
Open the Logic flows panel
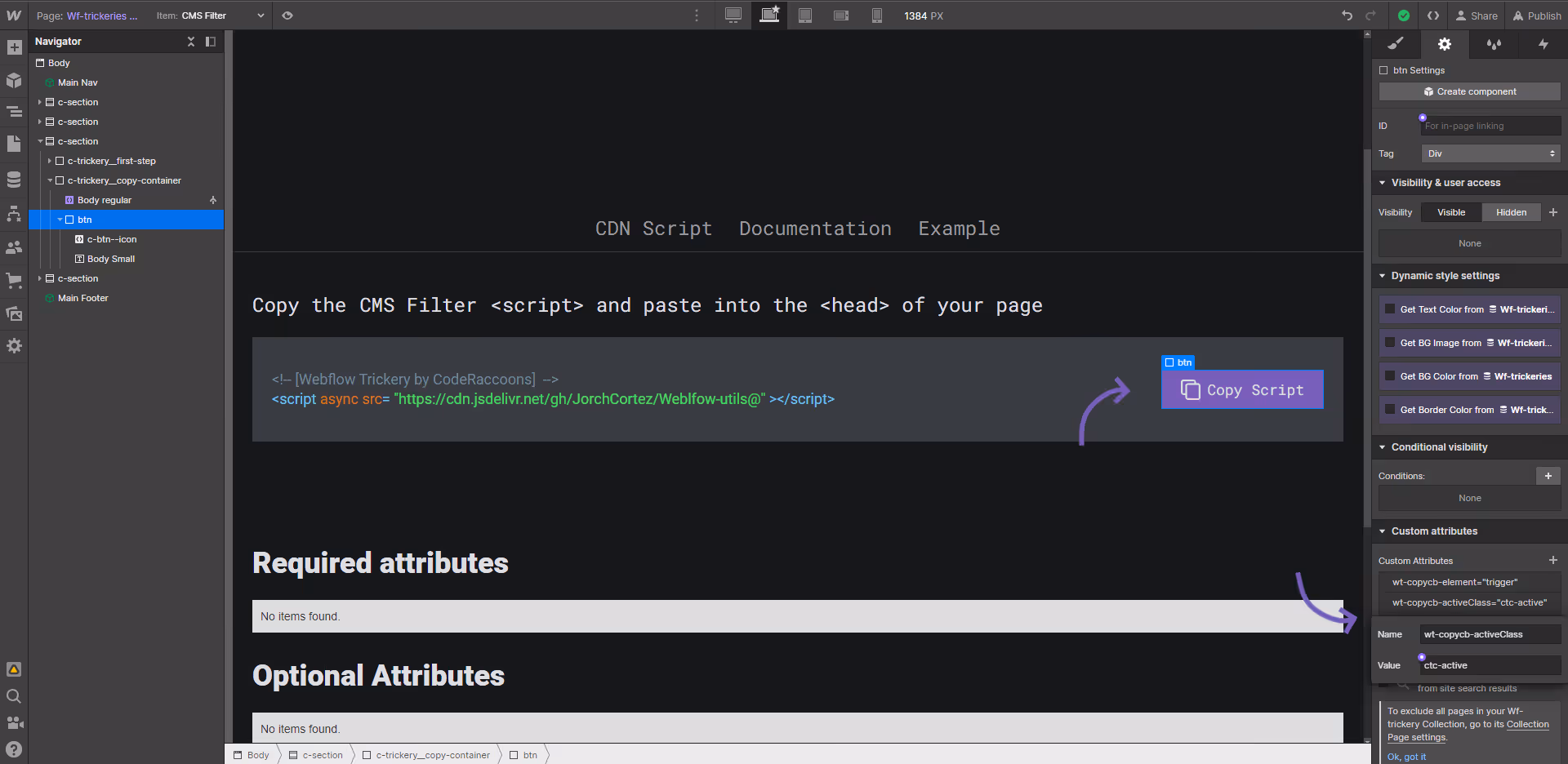pyautogui.click(x=14, y=213)
